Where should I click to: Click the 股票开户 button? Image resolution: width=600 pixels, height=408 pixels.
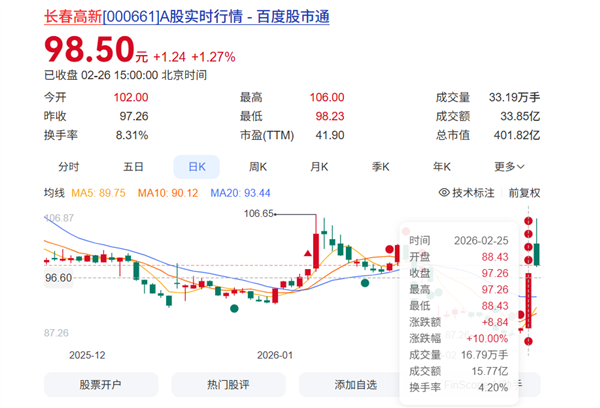pyautogui.click(x=101, y=385)
